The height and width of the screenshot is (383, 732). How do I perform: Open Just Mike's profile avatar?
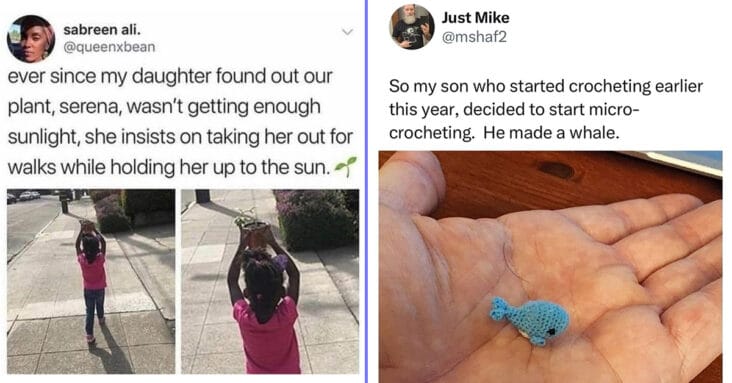(412, 27)
